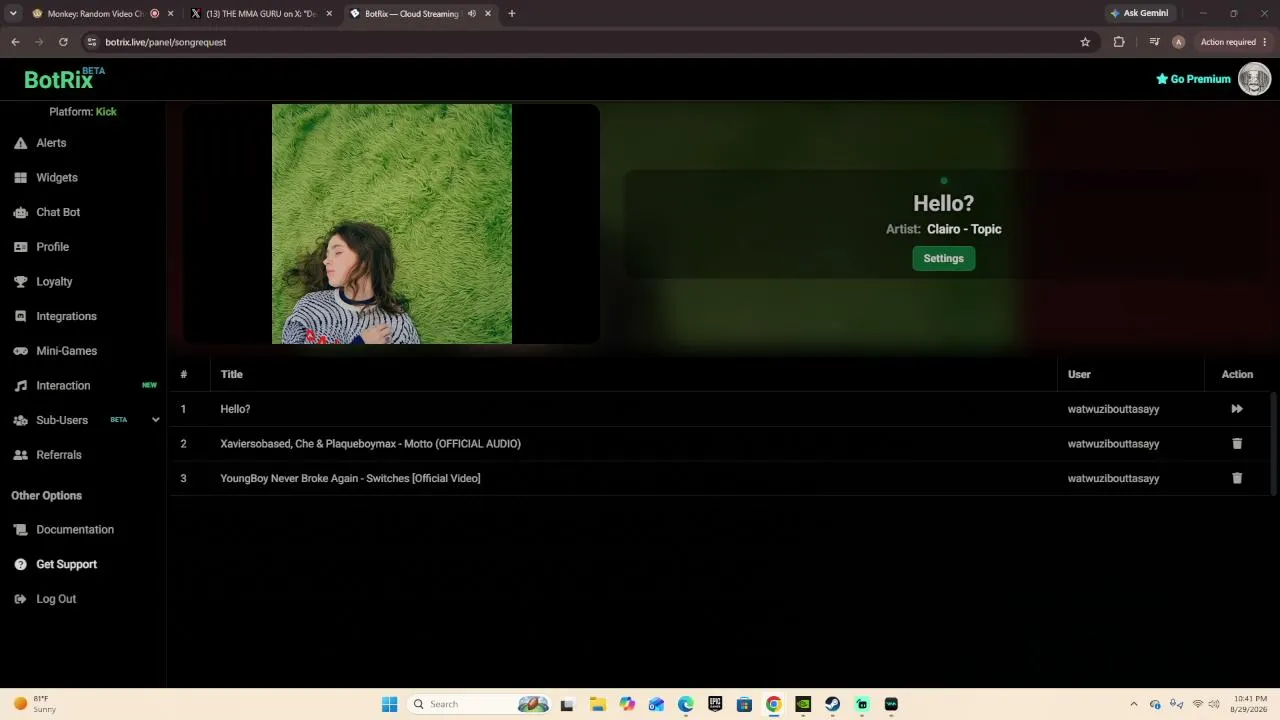Select the Xaviersobased Motto song title
1280x720 pixels.
[370, 444]
